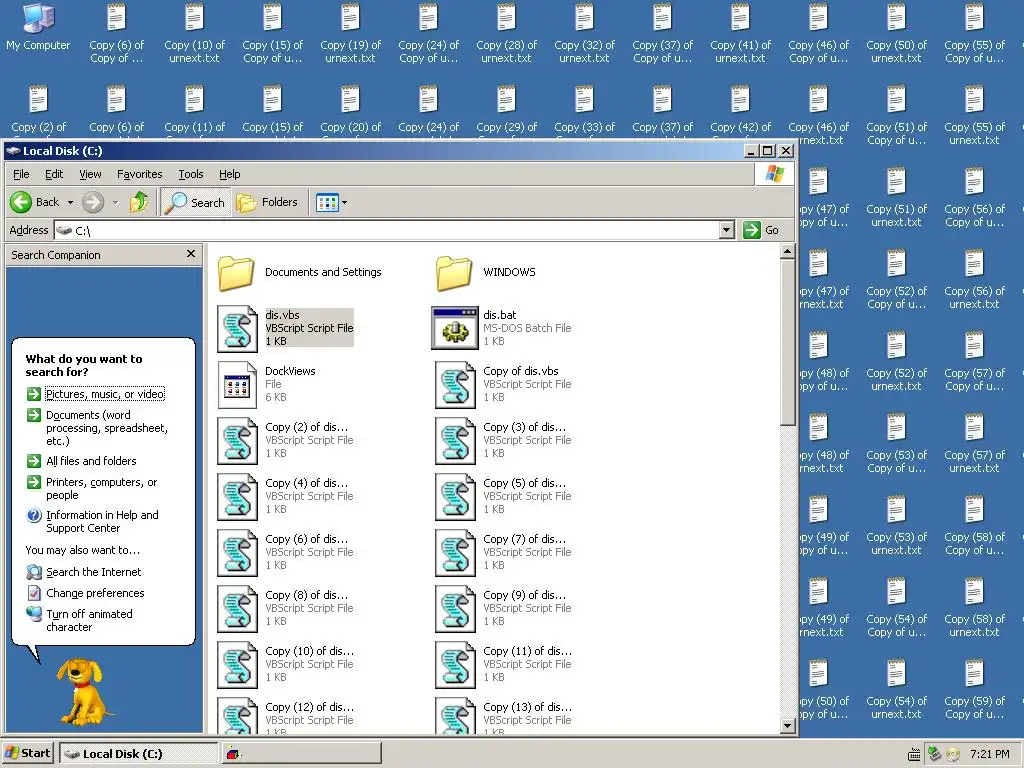Screen dimensions: 1024x768
Task: Search for Documents (word processing, spreadsheet)
Action: (x=106, y=428)
